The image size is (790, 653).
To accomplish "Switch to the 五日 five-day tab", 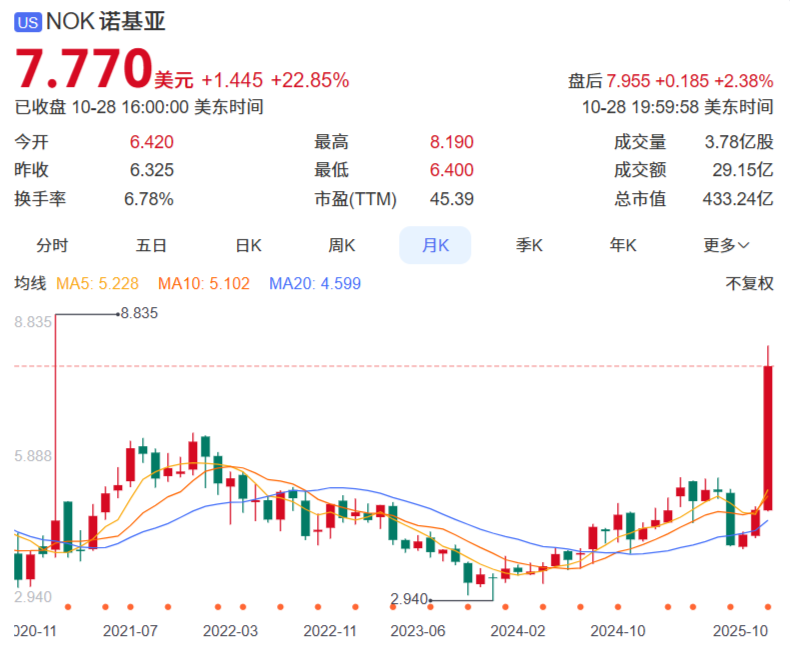I will click(x=151, y=245).
